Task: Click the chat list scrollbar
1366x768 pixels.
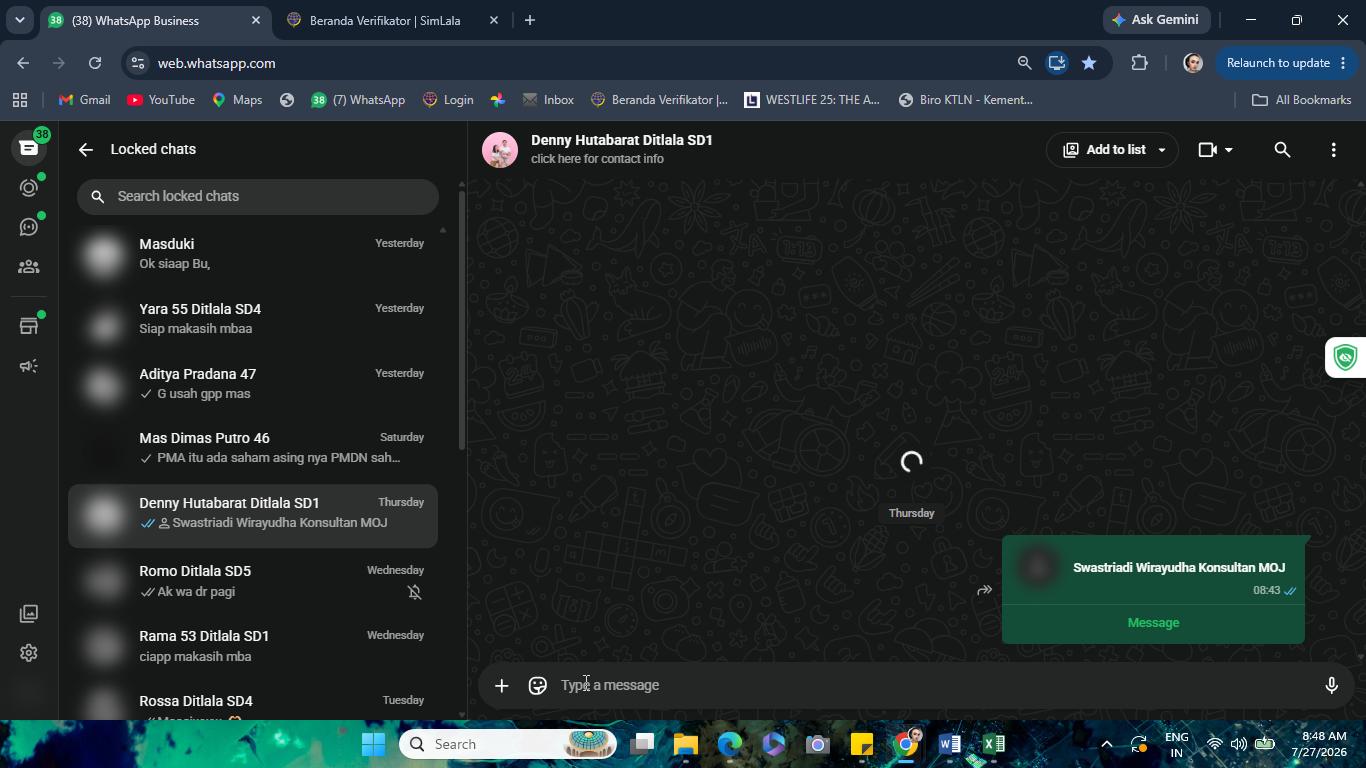Action: point(461,320)
